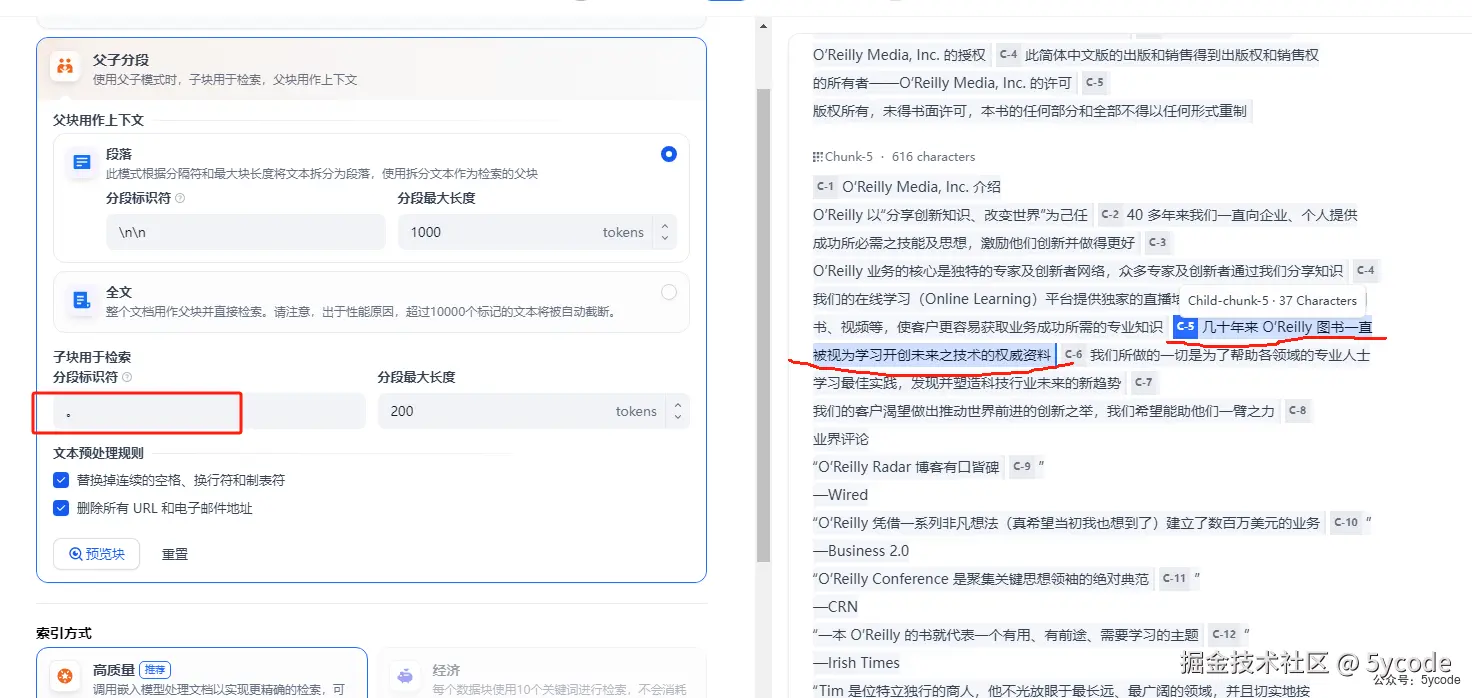
Task: Click the —CRN attribution line
Action: (835, 607)
